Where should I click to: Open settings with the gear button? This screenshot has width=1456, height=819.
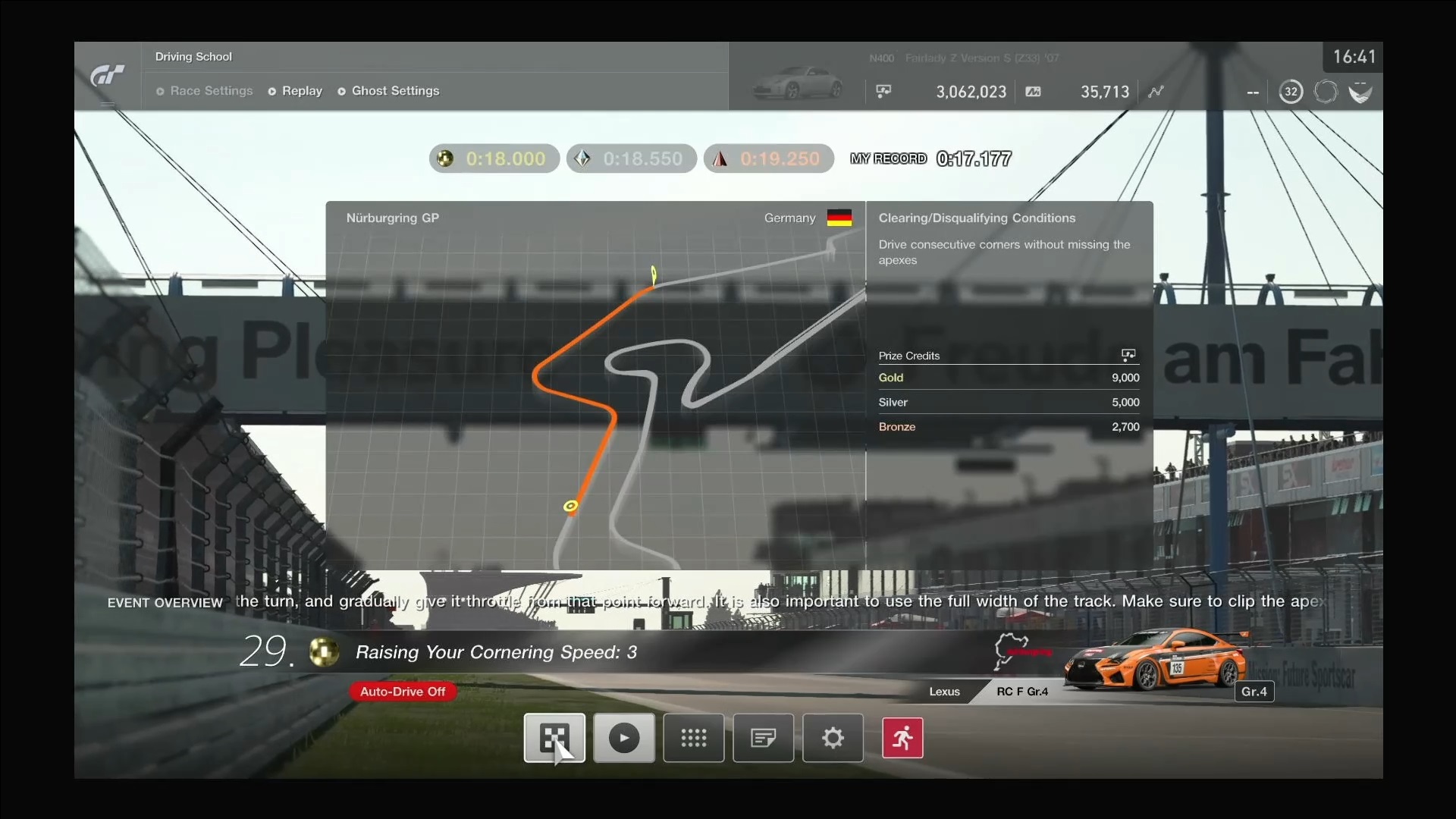833,738
